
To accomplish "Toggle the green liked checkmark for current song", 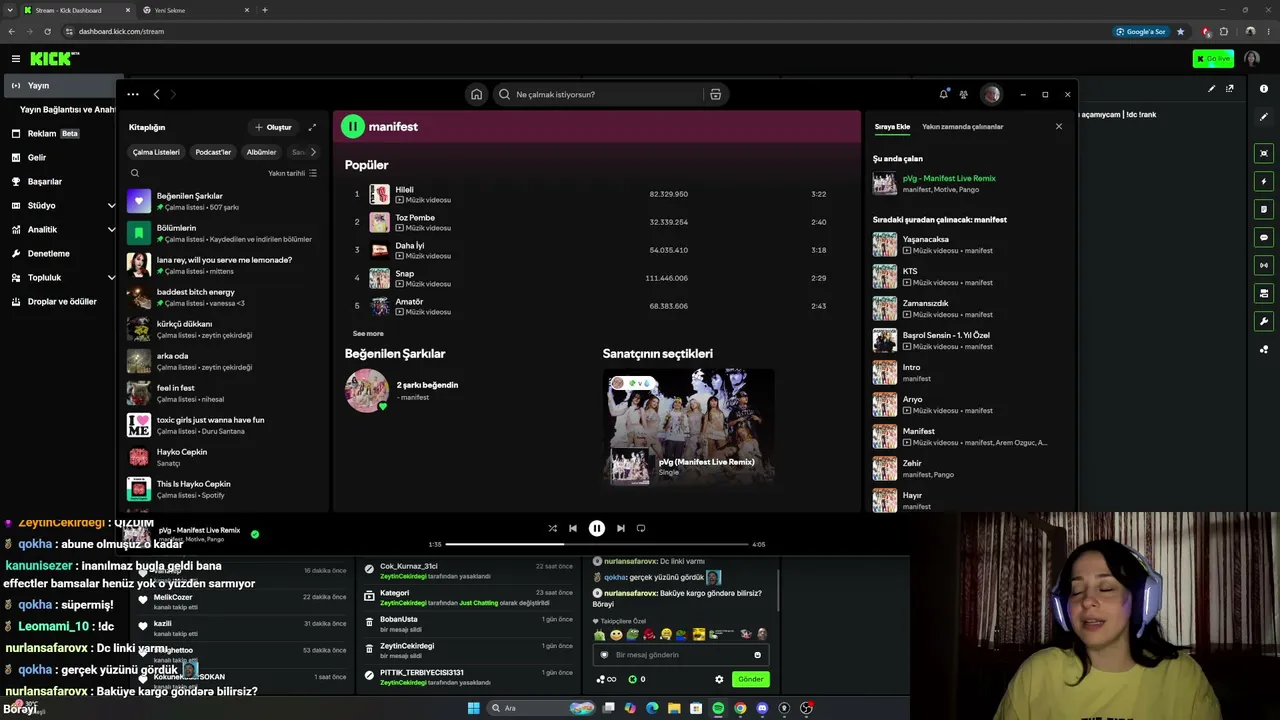I will click(x=255, y=534).
